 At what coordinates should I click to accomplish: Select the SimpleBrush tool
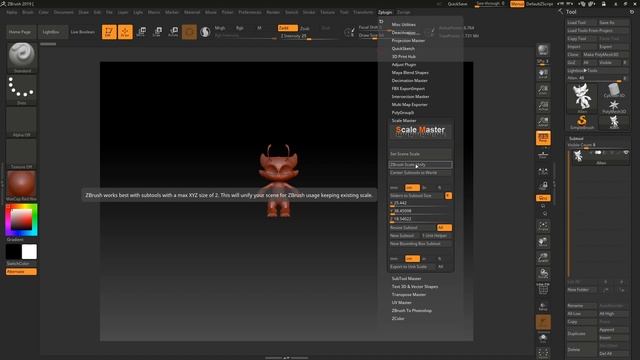(x=582, y=122)
